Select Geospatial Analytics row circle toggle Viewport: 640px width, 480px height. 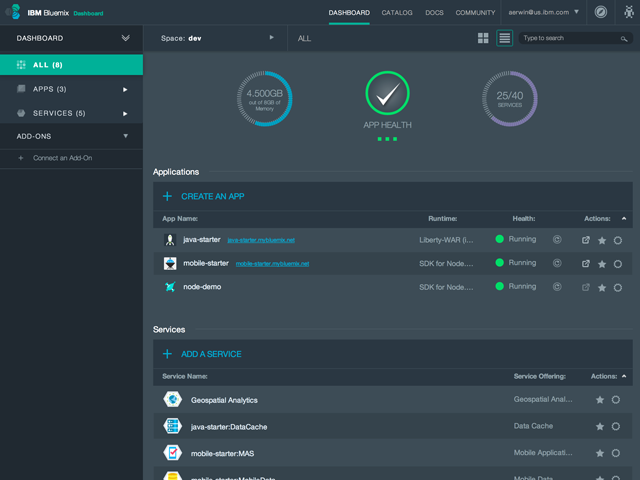coord(616,400)
